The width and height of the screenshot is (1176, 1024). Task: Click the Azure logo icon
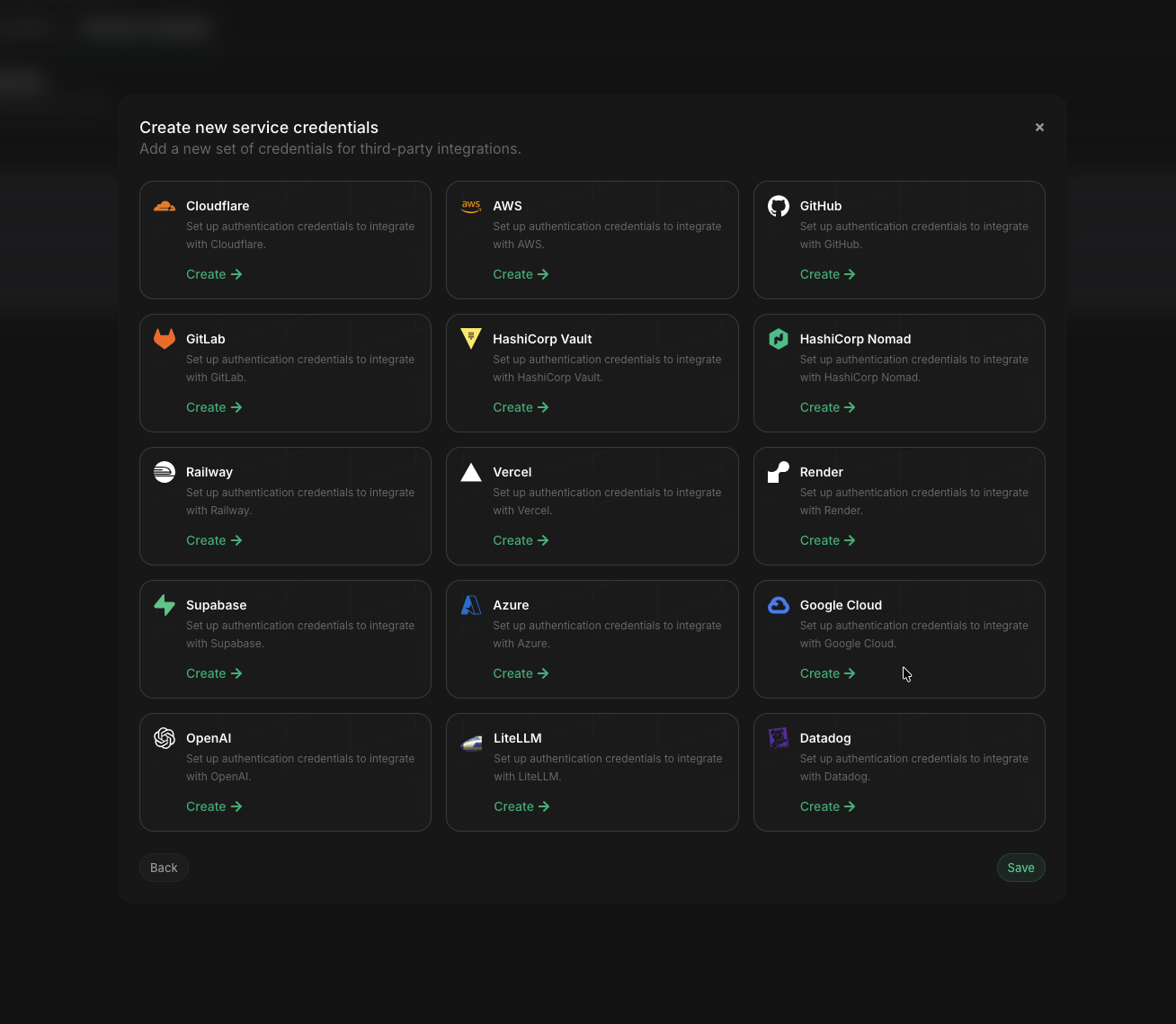coord(471,605)
